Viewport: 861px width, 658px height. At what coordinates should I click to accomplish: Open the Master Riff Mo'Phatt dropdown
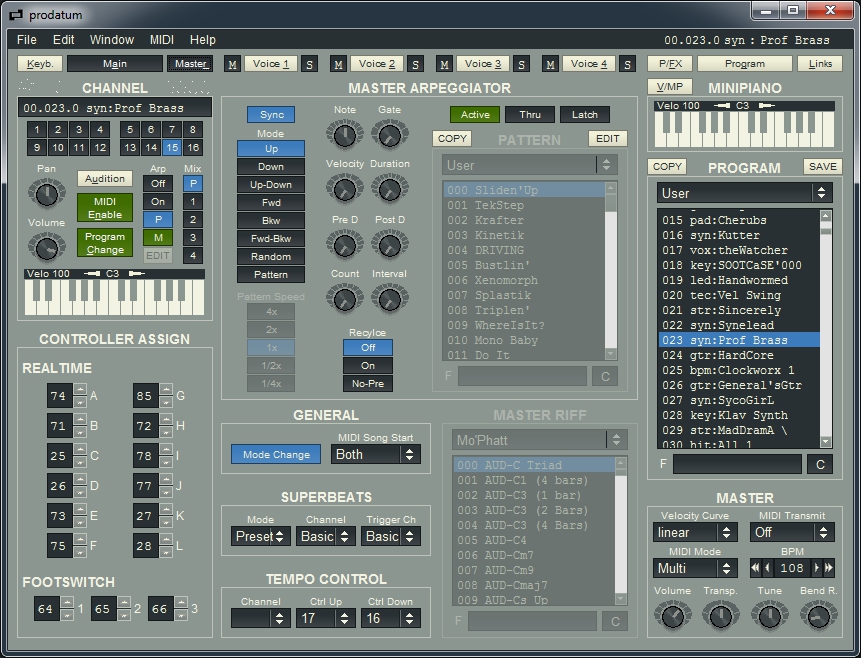click(540, 440)
